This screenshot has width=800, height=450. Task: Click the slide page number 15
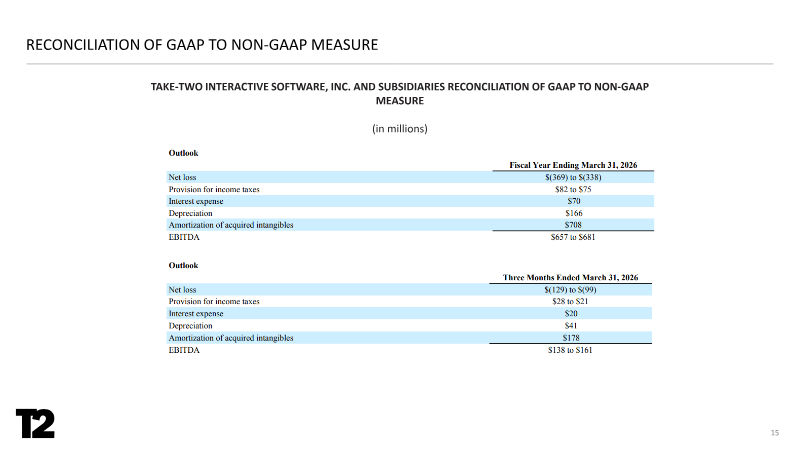tap(774, 432)
